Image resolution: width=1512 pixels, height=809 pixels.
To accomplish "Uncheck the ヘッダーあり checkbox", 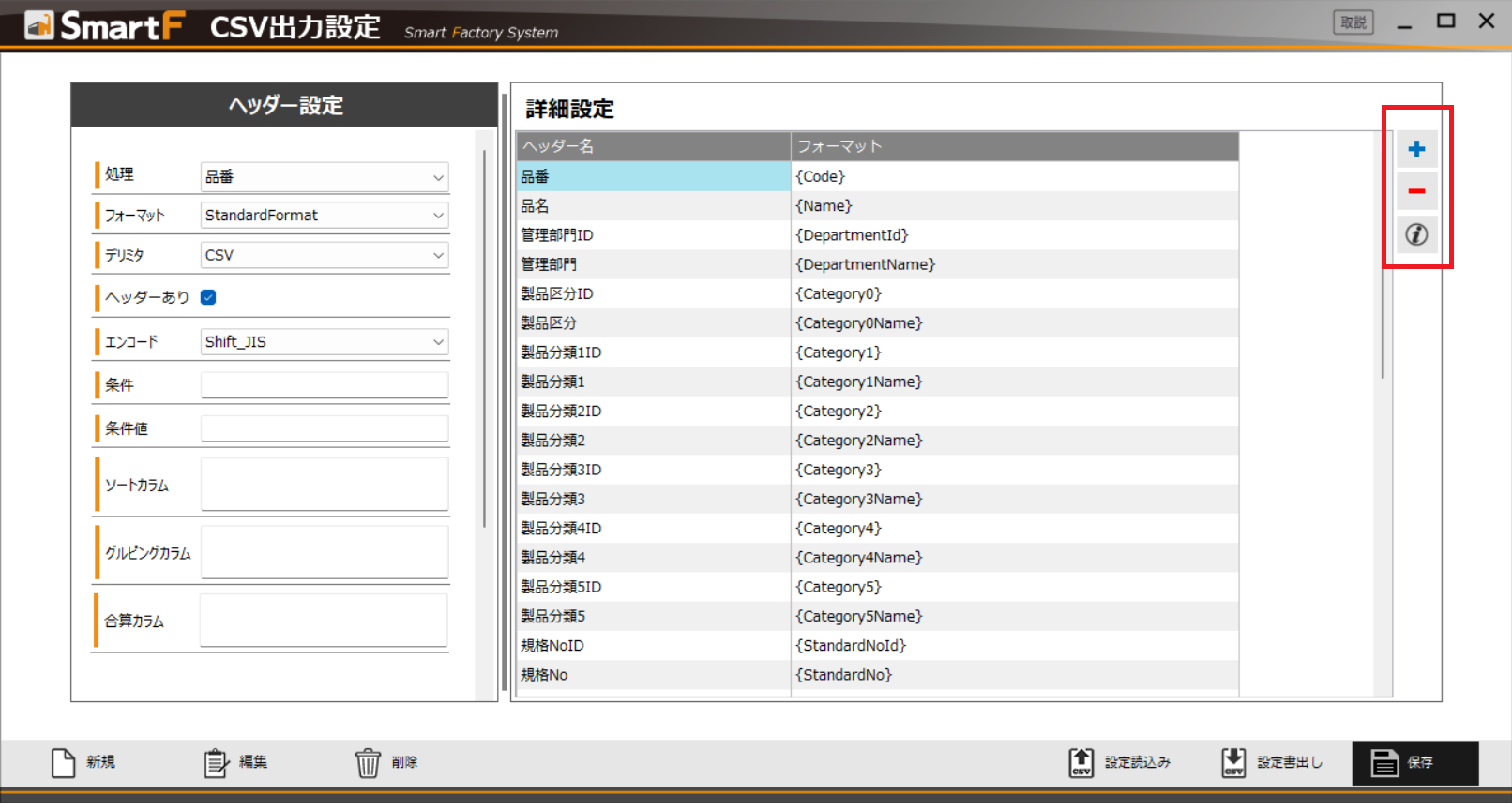I will point(208,297).
